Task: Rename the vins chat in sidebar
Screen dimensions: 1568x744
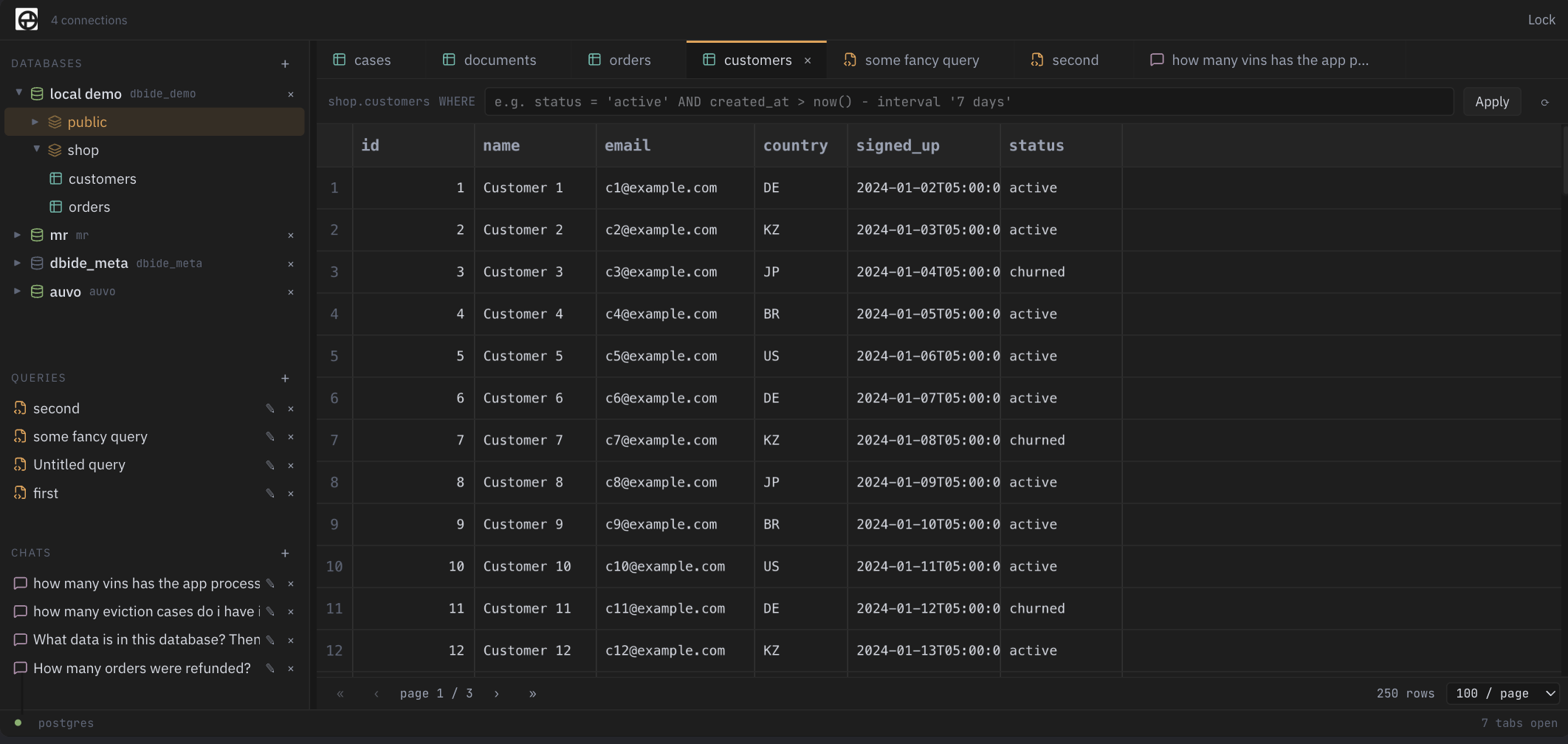Action: tap(270, 584)
